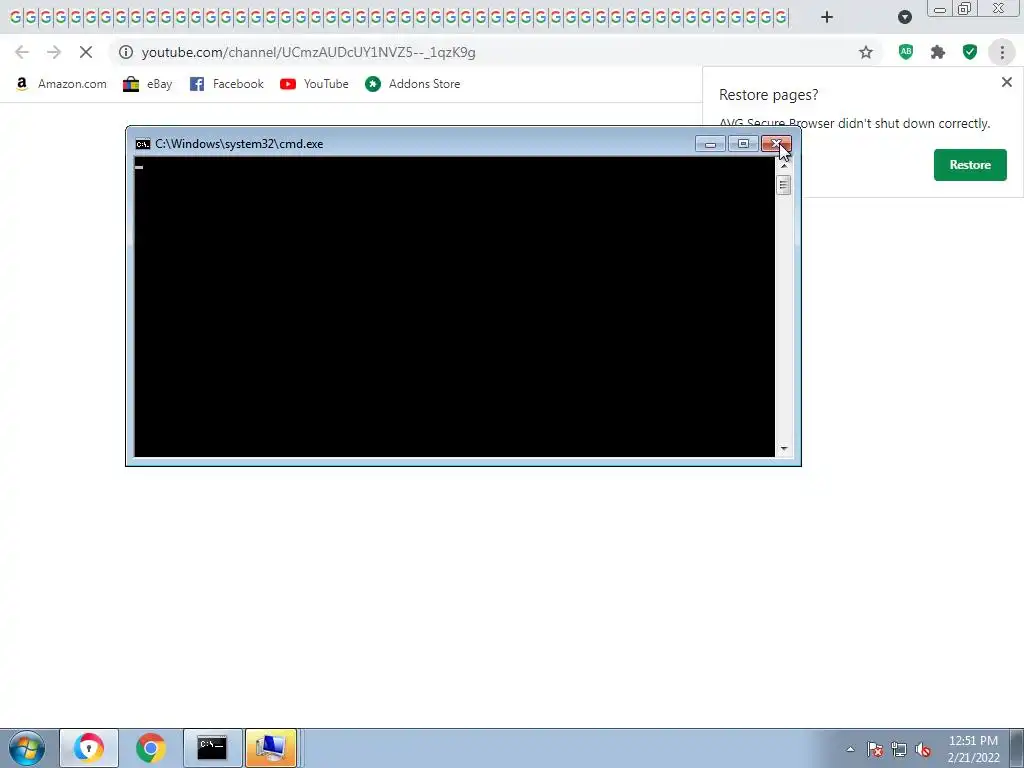Click the AVG Secure Browser taskbar icon

pyautogui.click(x=89, y=748)
